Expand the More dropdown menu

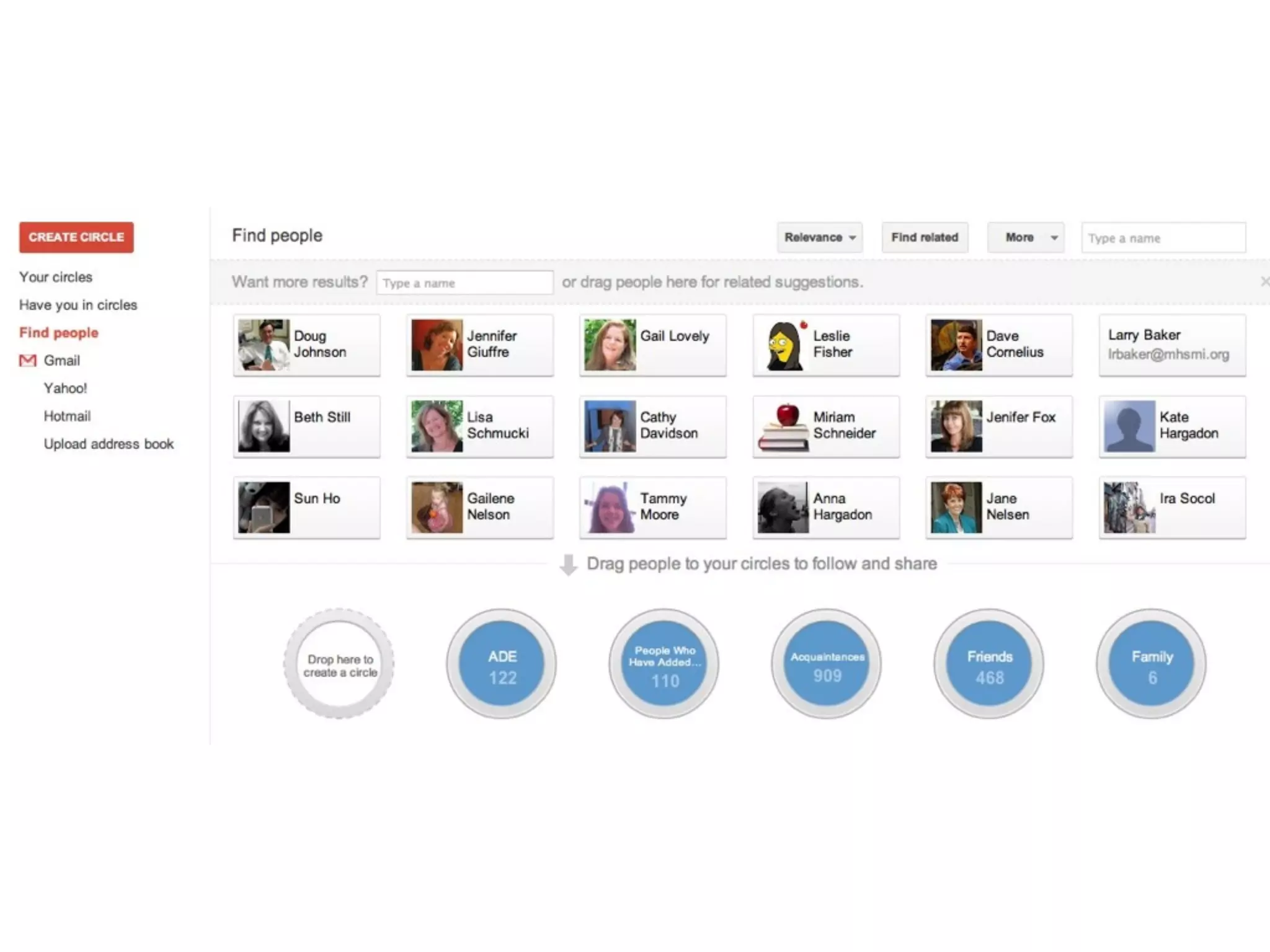pos(1026,237)
